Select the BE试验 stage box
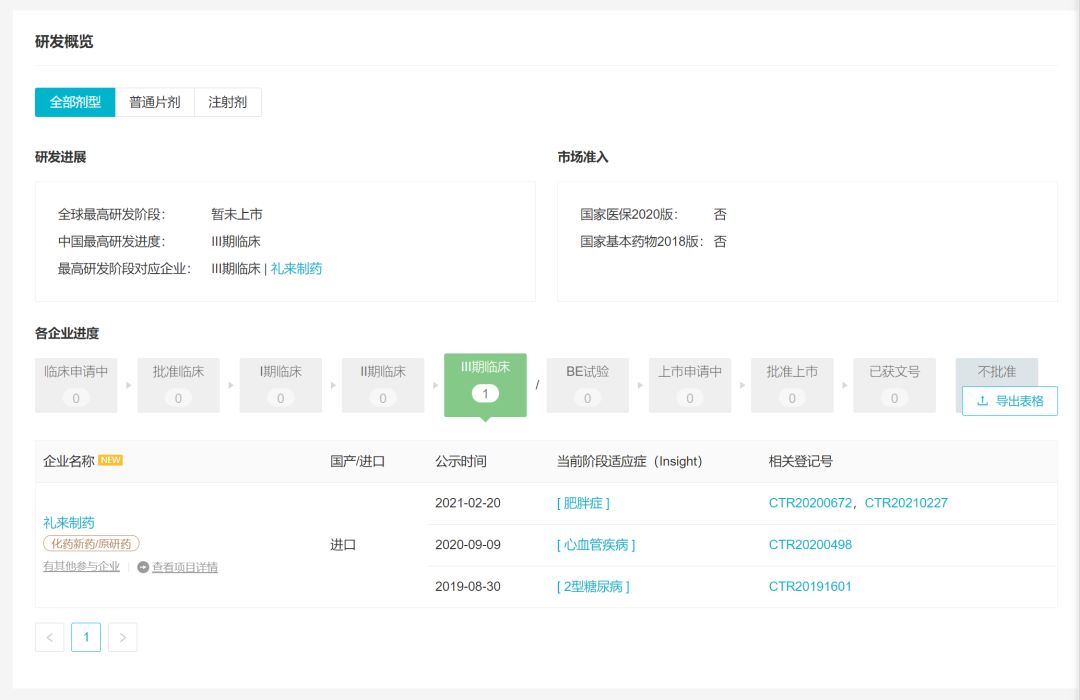 tap(587, 385)
